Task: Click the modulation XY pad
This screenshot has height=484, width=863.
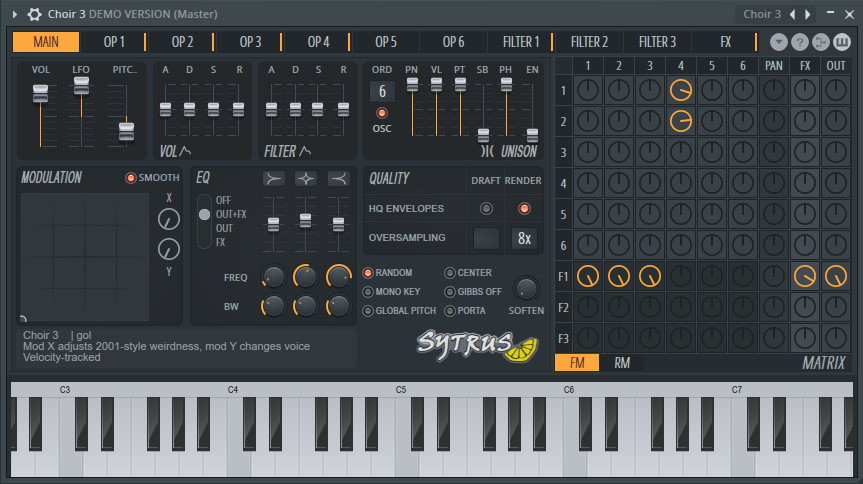Action: click(x=85, y=257)
